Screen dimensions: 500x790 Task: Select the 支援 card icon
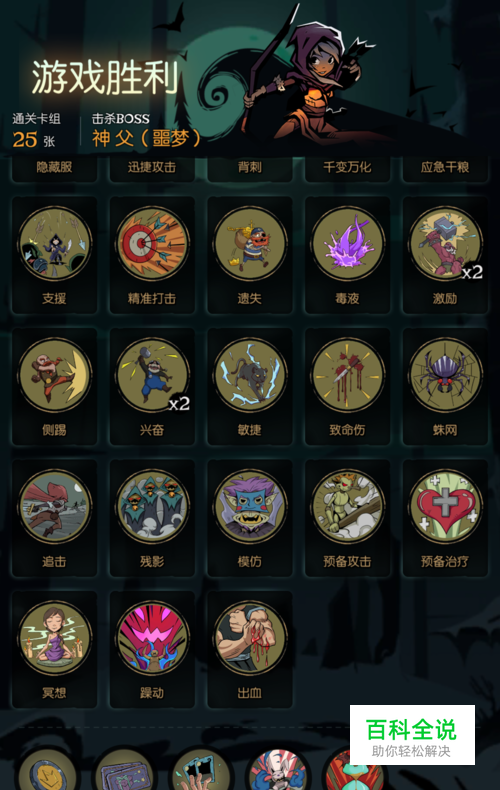[54, 243]
